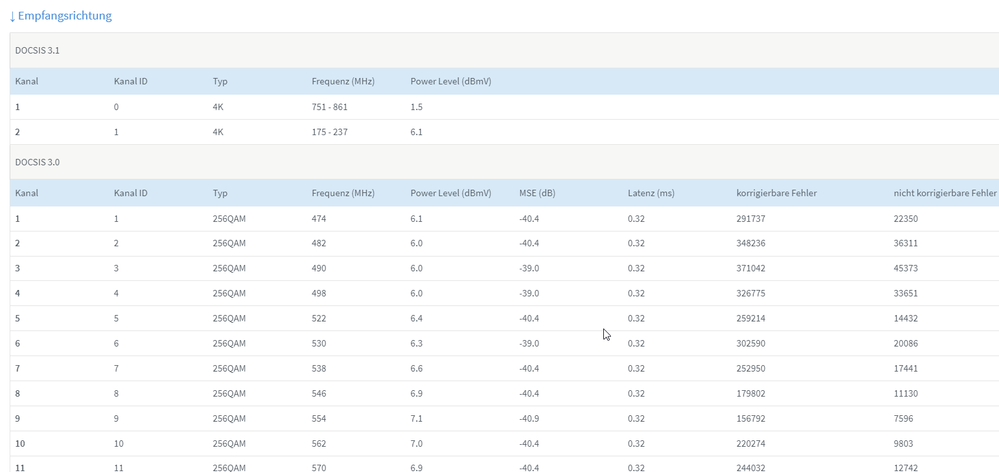Select frequency 490 cell
999x472 pixels.
pos(319,268)
